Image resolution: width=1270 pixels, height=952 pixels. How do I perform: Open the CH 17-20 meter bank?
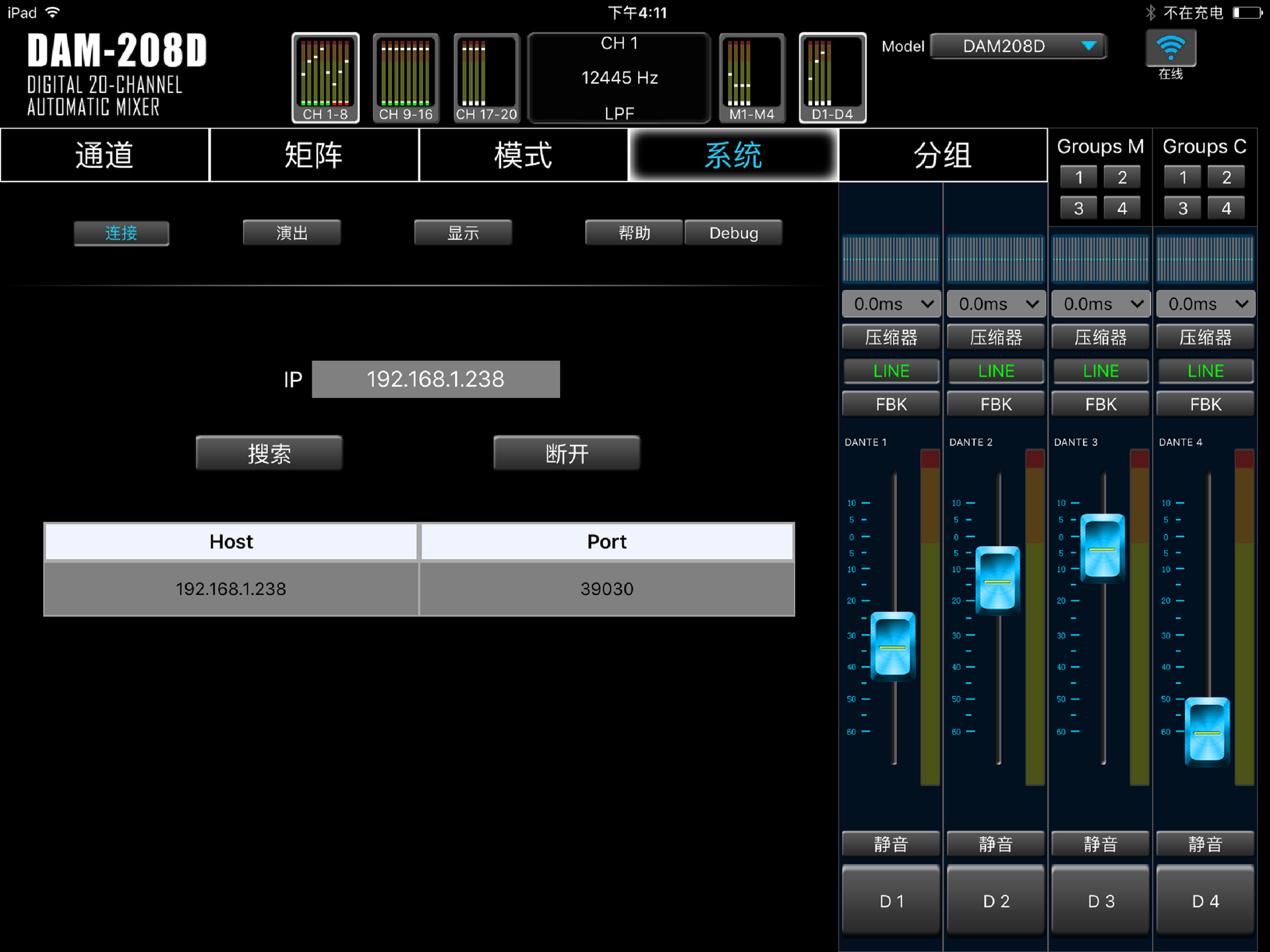pyautogui.click(x=486, y=78)
